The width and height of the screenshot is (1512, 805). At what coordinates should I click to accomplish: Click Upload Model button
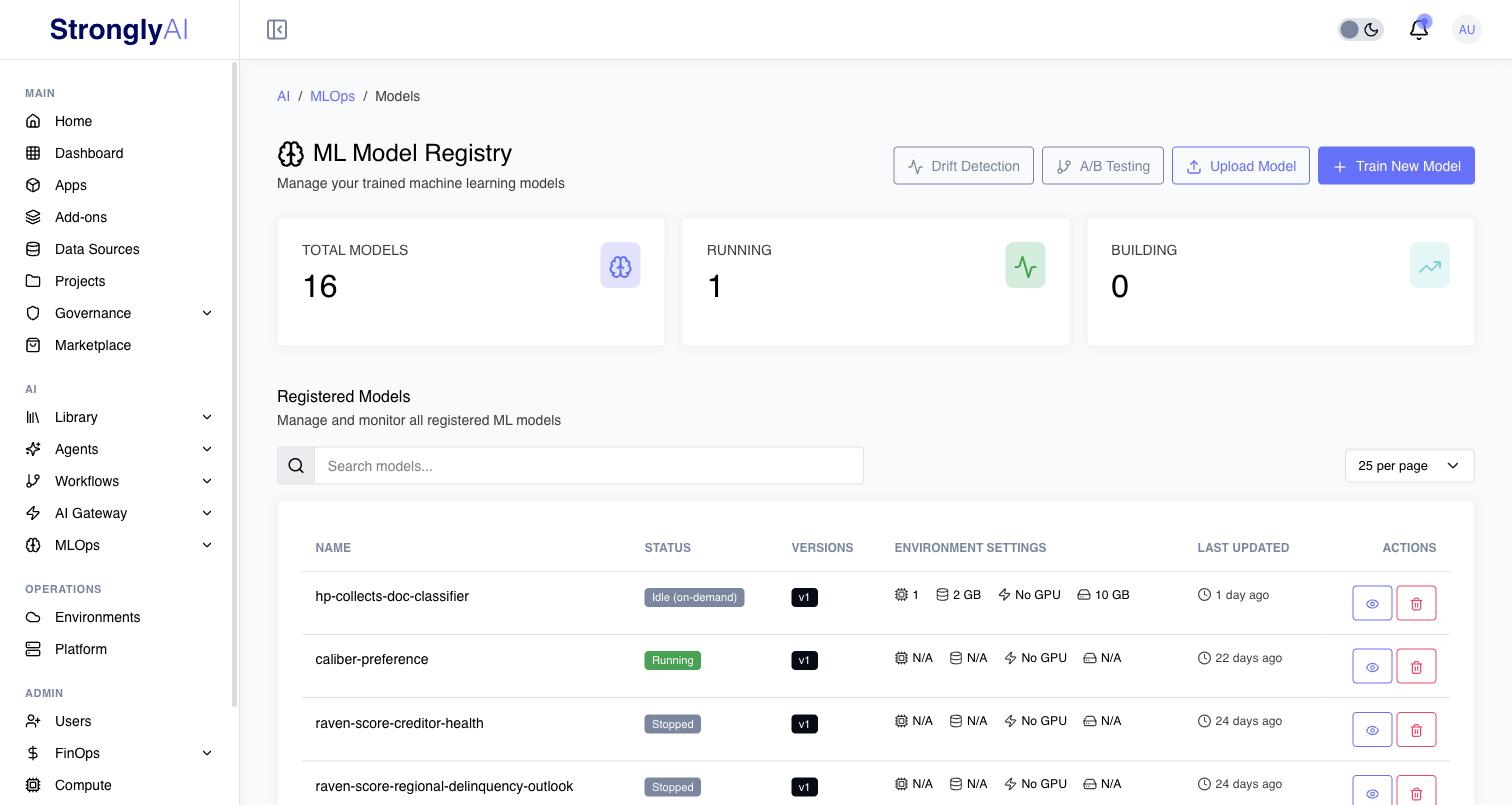pyautogui.click(x=1240, y=166)
